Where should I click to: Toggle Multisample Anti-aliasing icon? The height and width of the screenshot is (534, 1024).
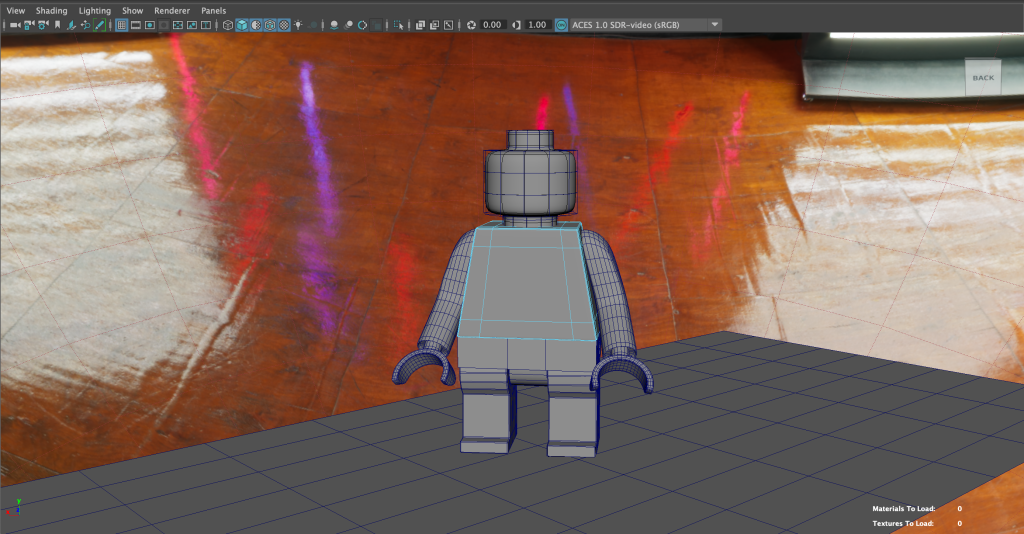[x=362, y=25]
